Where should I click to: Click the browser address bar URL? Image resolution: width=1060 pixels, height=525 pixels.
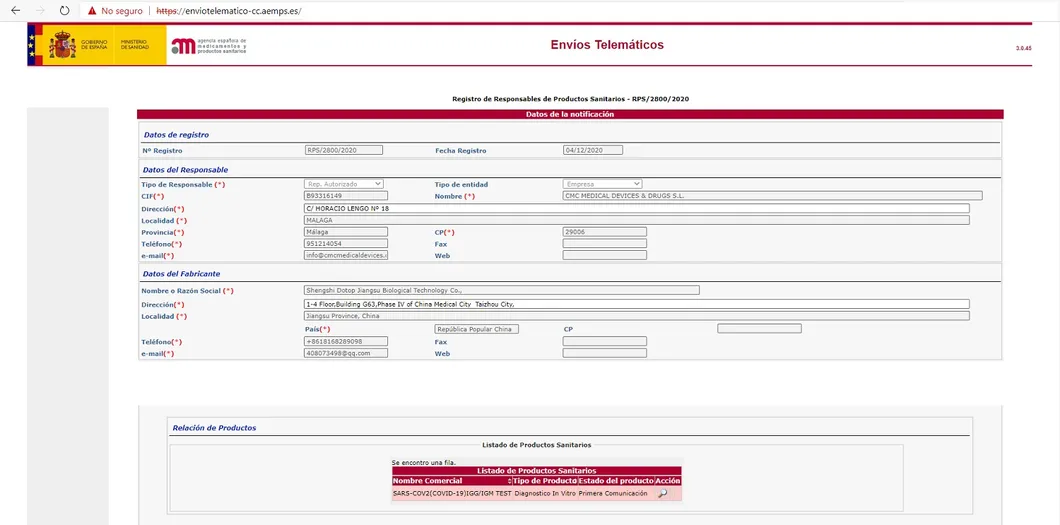(x=229, y=11)
